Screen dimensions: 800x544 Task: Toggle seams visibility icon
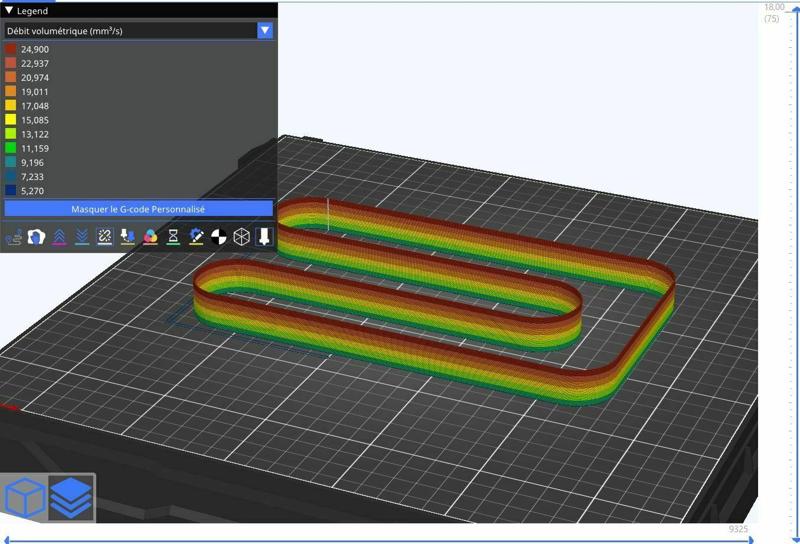tap(105, 237)
